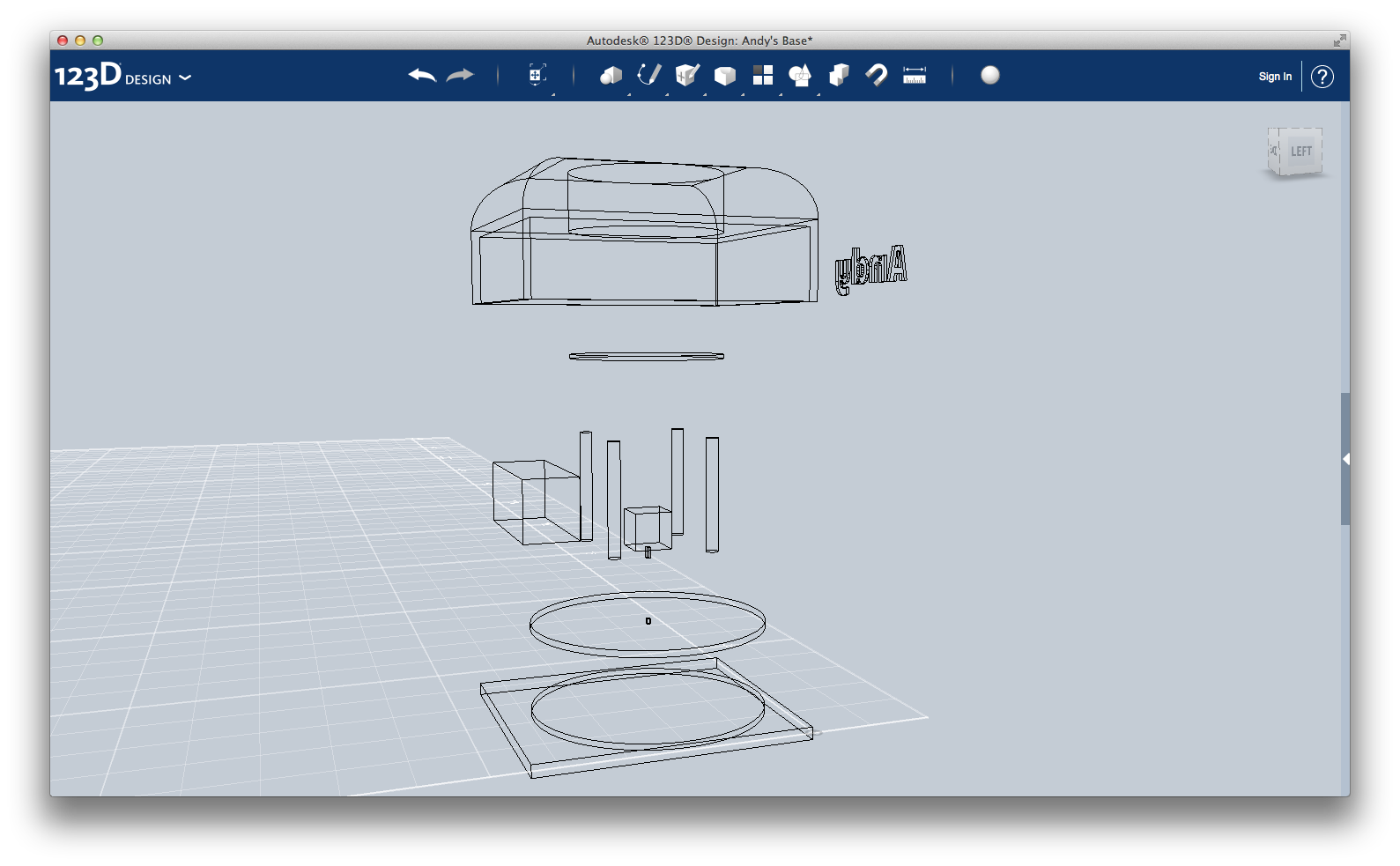Close the window with red button
This screenshot has height=866, width=1400.
(63, 41)
